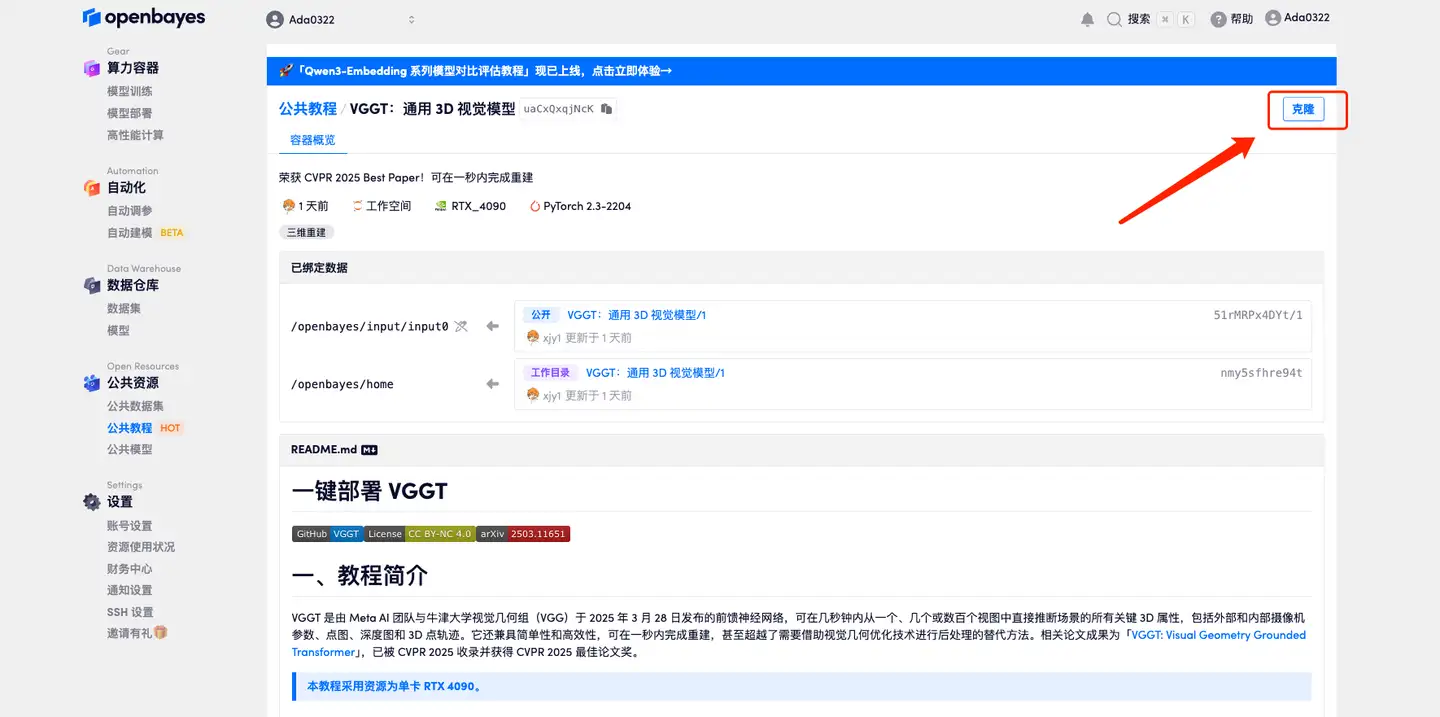Open the Ada0322 workspace switcher dropdown
Screen dimensions: 1440x717
tap(341, 20)
